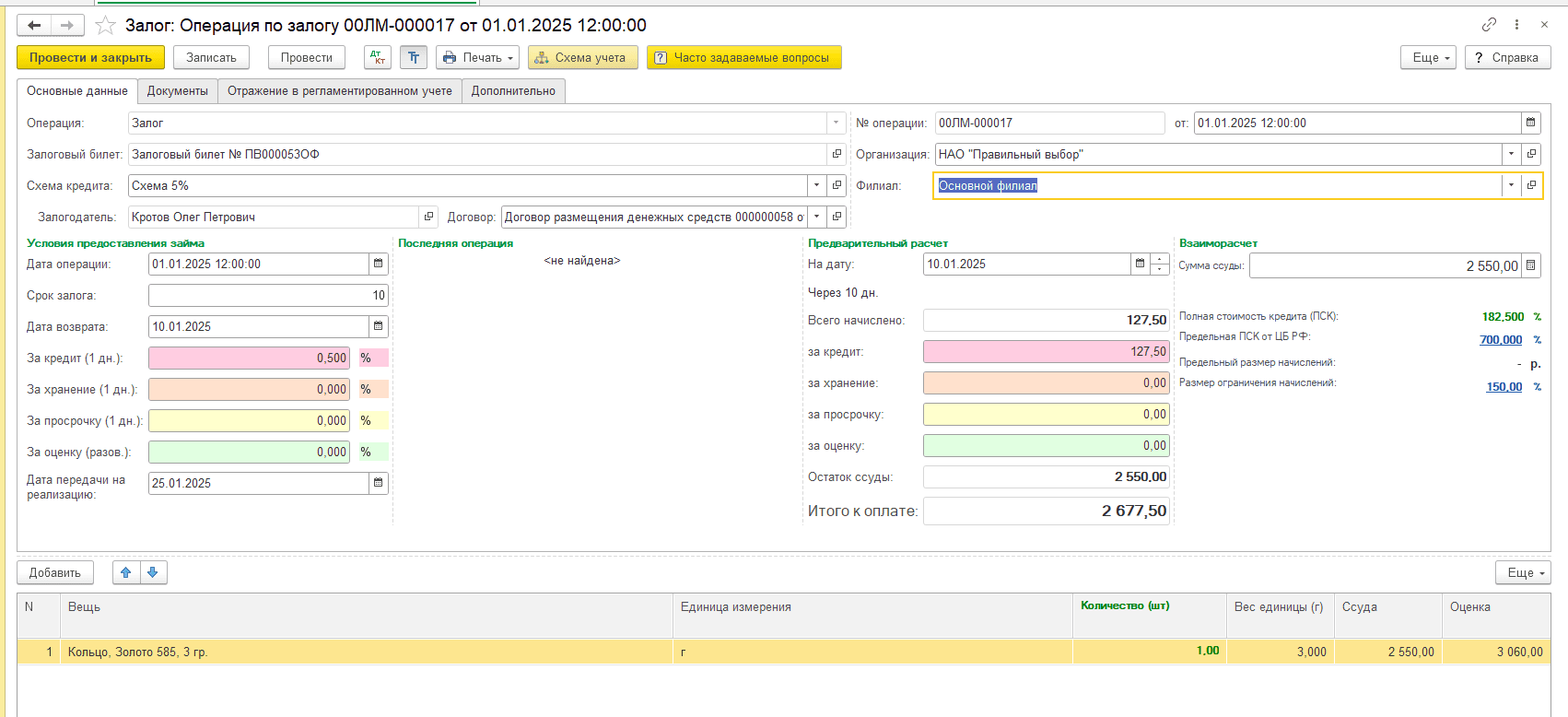Click the favorite star icon beside title

tap(106, 26)
